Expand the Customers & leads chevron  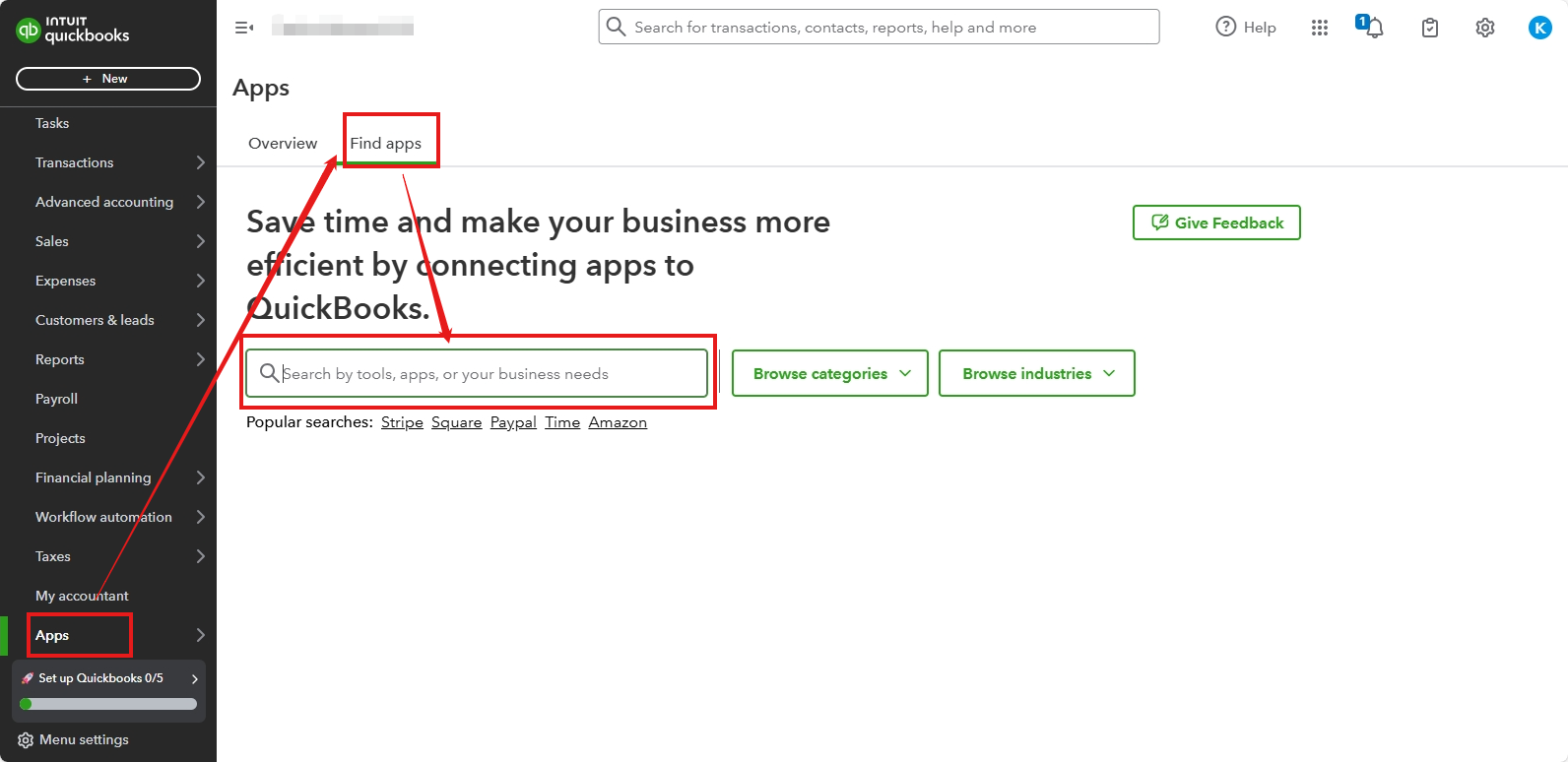click(200, 320)
